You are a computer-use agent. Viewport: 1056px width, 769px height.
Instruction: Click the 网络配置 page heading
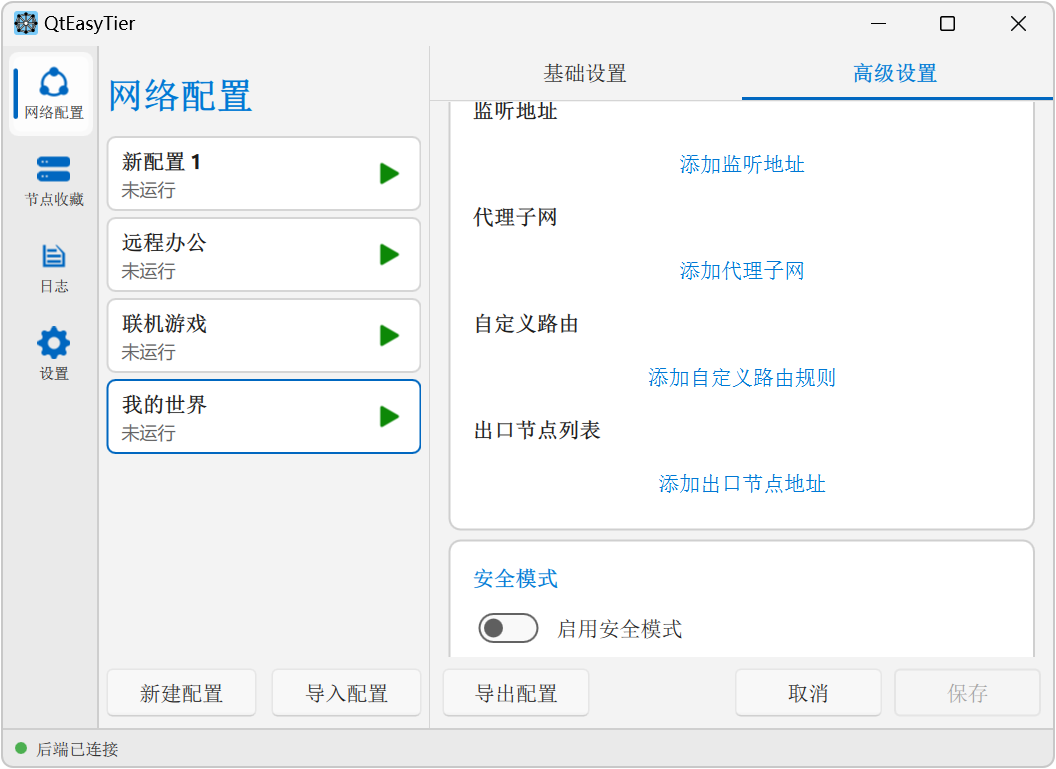(x=180, y=95)
